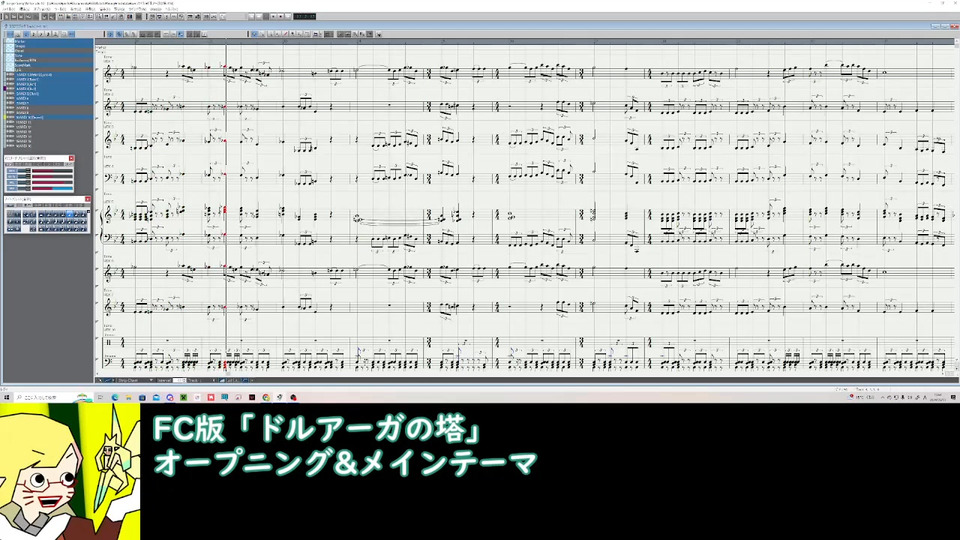Open Google Chrome from the taskbar
Image resolution: width=960 pixels, height=540 pixels.
coord(266,397)
